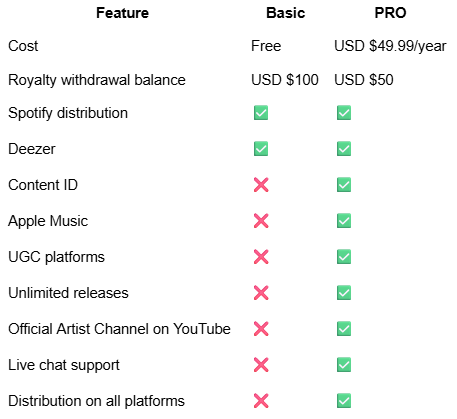This screenshot has width=457, height=419.
Task: Click the USD $49.99/year price text
Action: click(390, 46)
